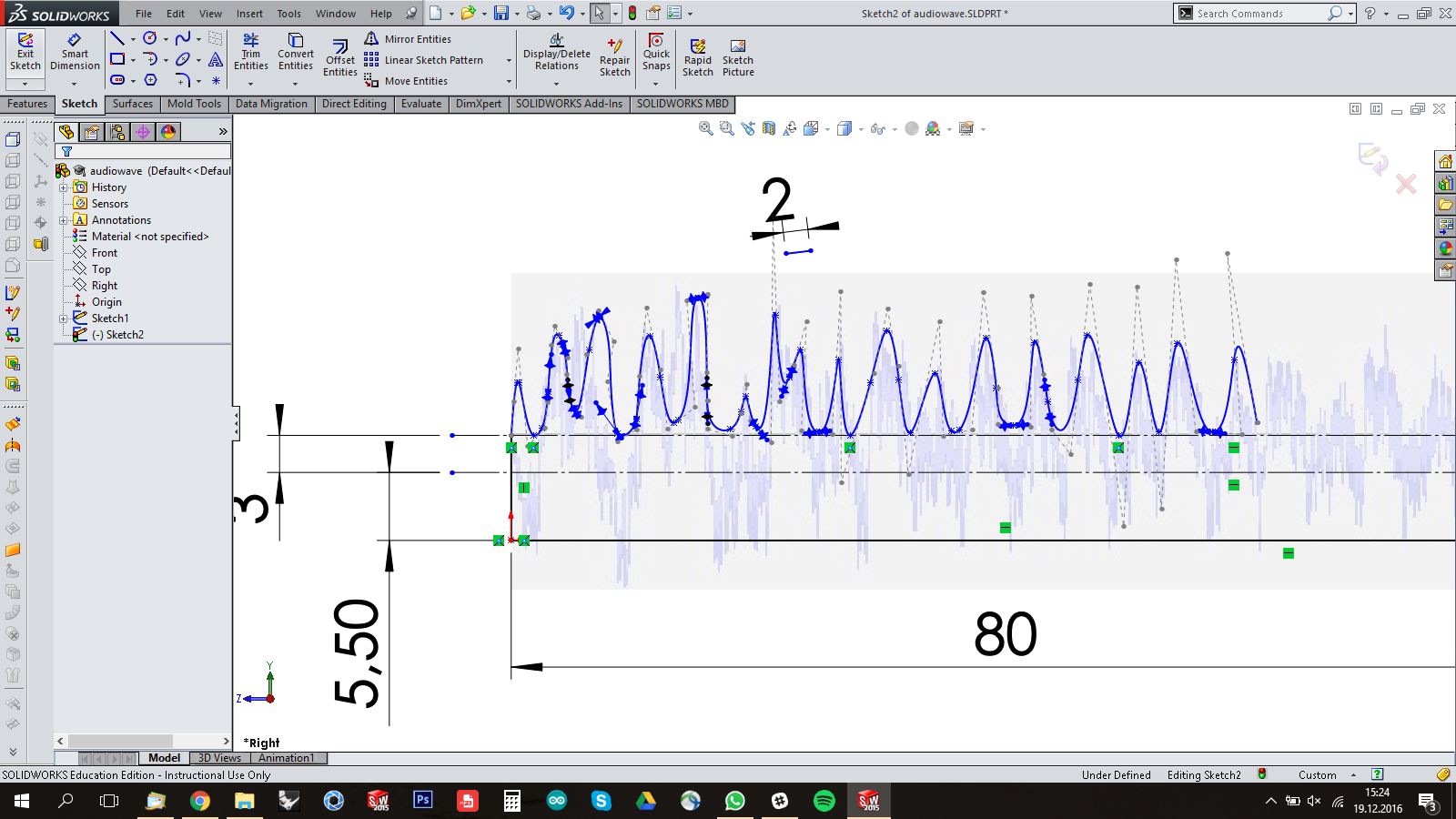
Task: Select Sketch2 in the feature tree
Action: [x=117, y=335]
